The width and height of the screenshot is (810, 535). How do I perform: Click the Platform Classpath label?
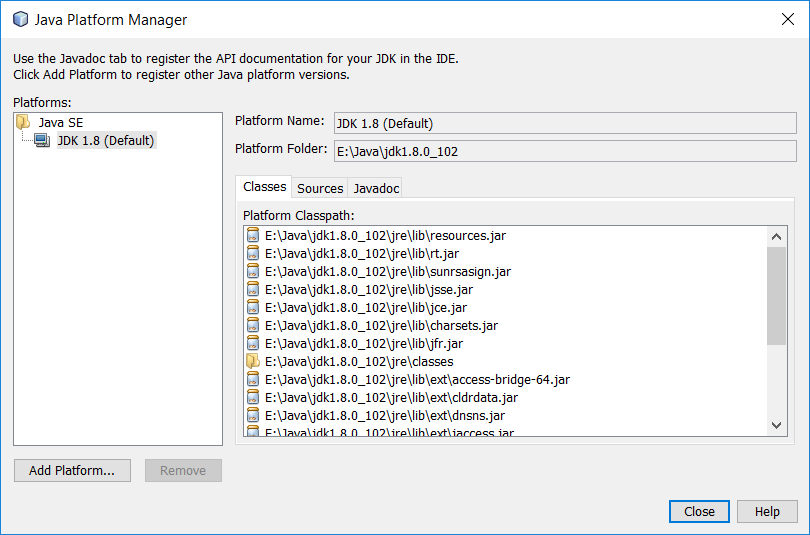(x=299, y=215)
